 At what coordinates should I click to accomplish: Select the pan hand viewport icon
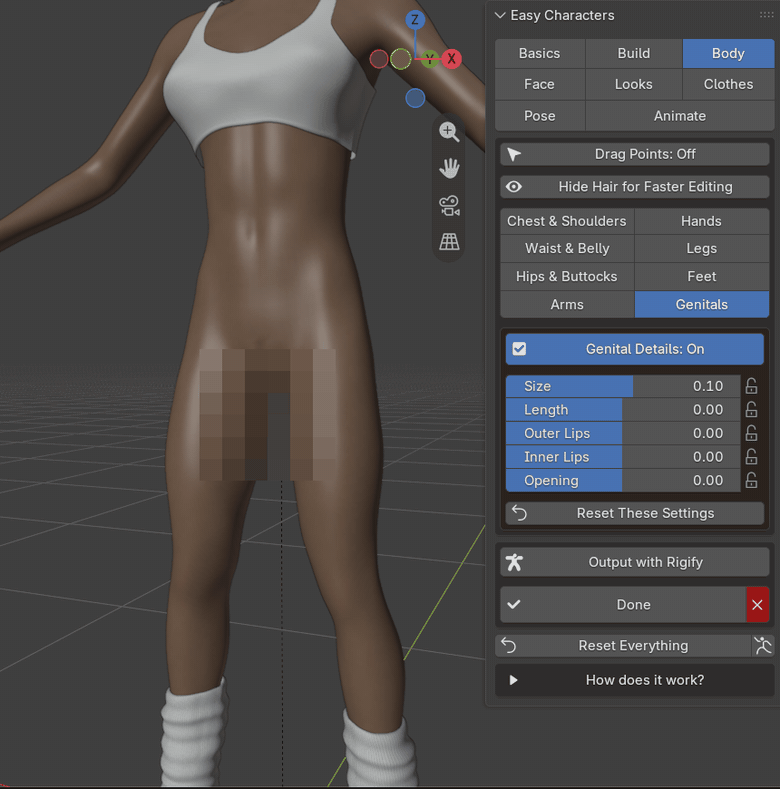click(449, 169)
